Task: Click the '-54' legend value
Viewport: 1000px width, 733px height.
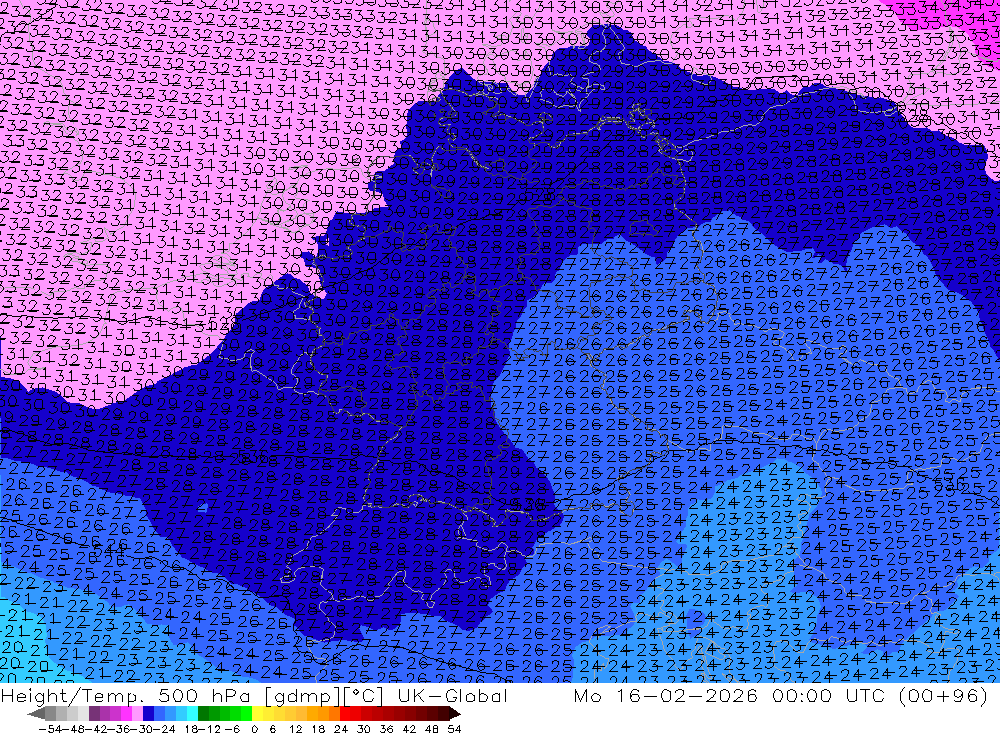Action: coord(50,729)
